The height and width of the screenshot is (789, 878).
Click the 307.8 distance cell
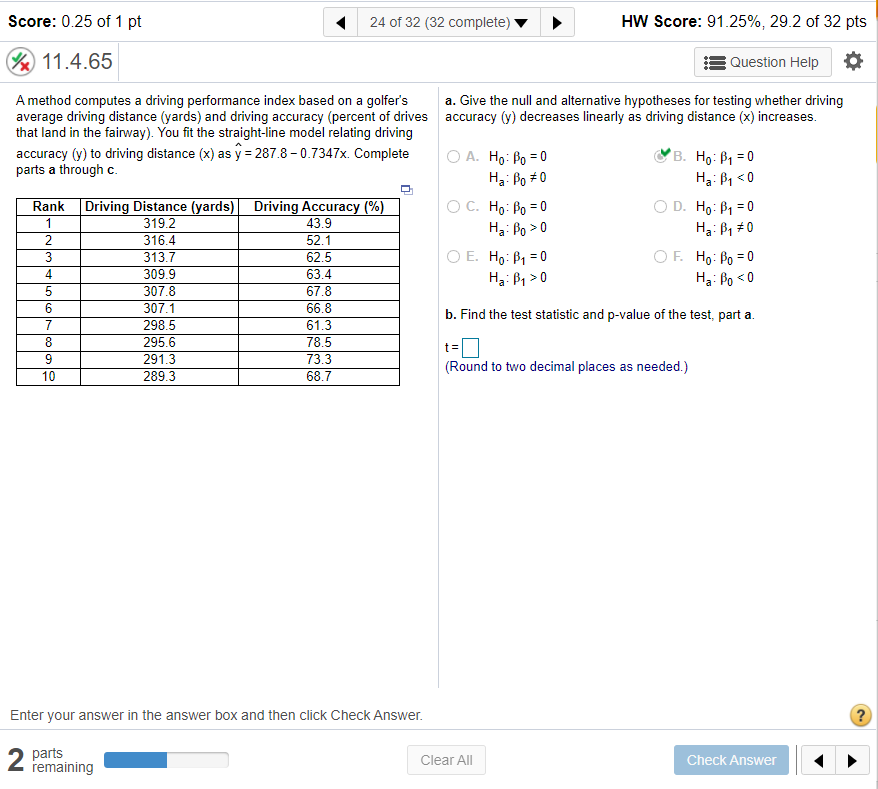tap(160, 291)
